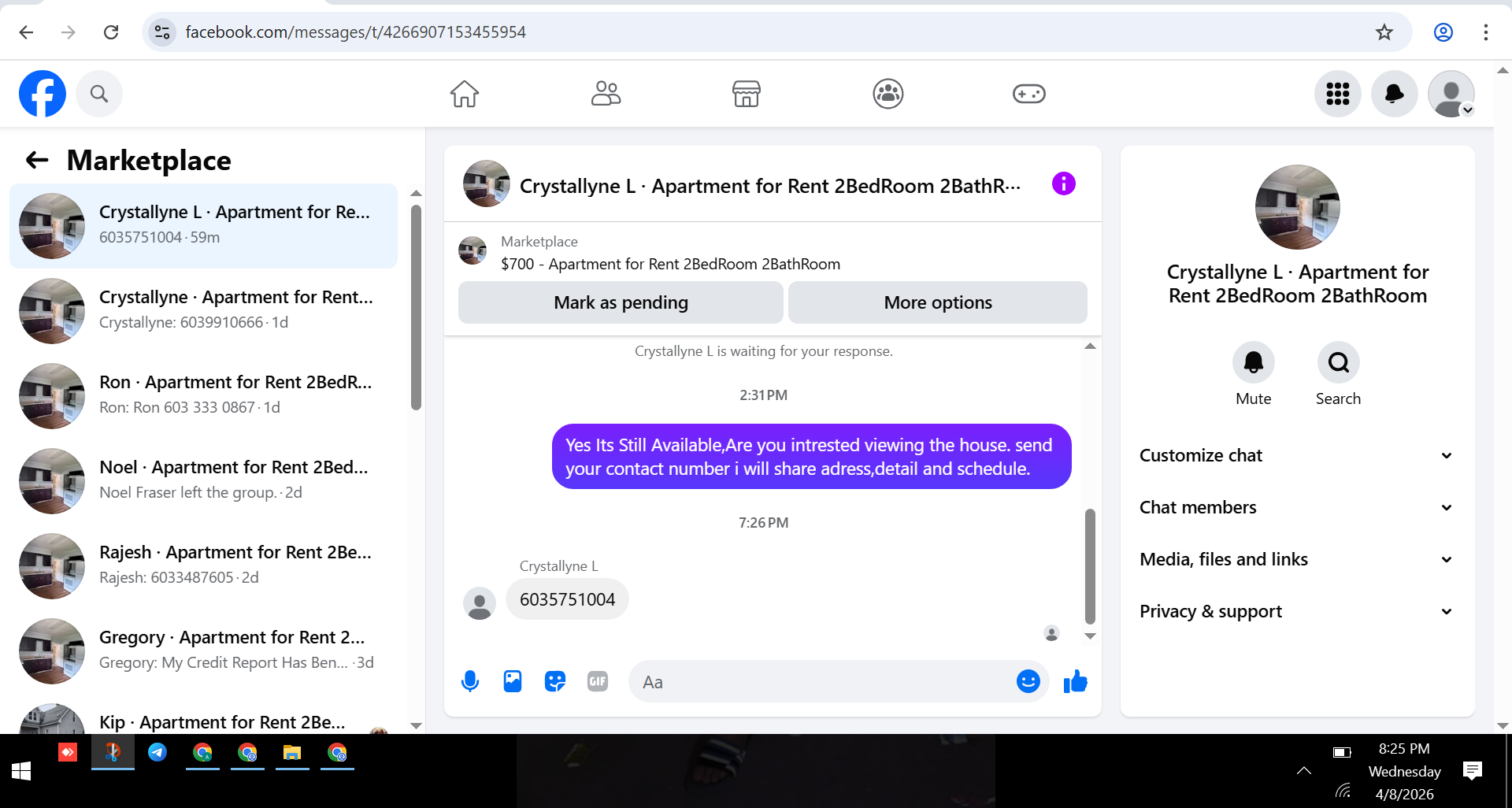Open Chrome three-dot menu

[x=1486, y=32]
